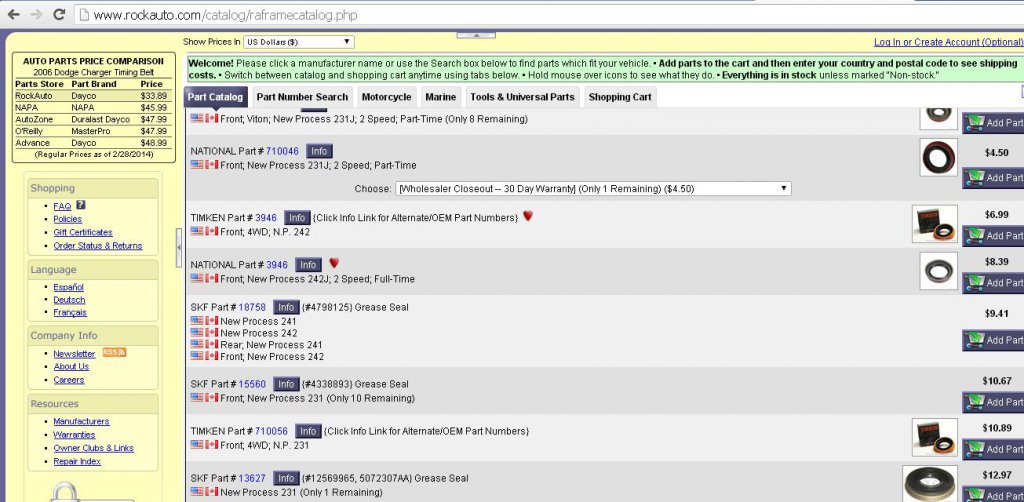Collapse the top panel with the small arrow handle
Screen dimensions: 1024x502
pyautogui.click(x=475, y=35)
